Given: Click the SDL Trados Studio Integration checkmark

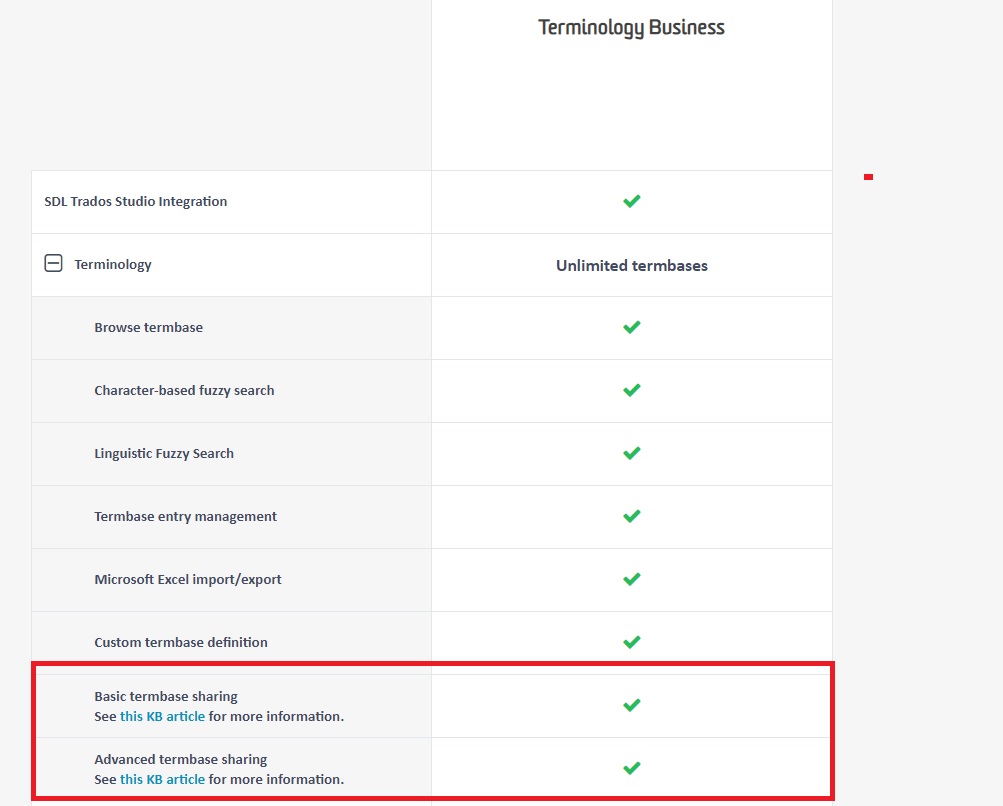Looking at the screenshot, I should [x=631, y=201].
